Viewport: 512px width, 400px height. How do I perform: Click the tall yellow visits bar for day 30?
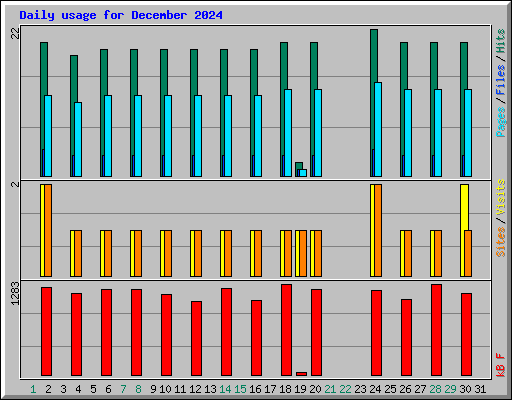coord(464,207)
